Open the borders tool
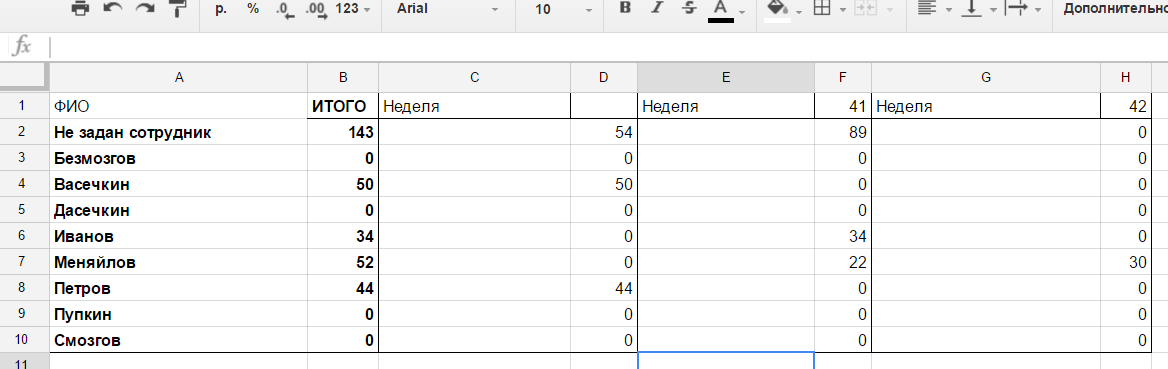The image size is (1168, 369). coord(822,9)
